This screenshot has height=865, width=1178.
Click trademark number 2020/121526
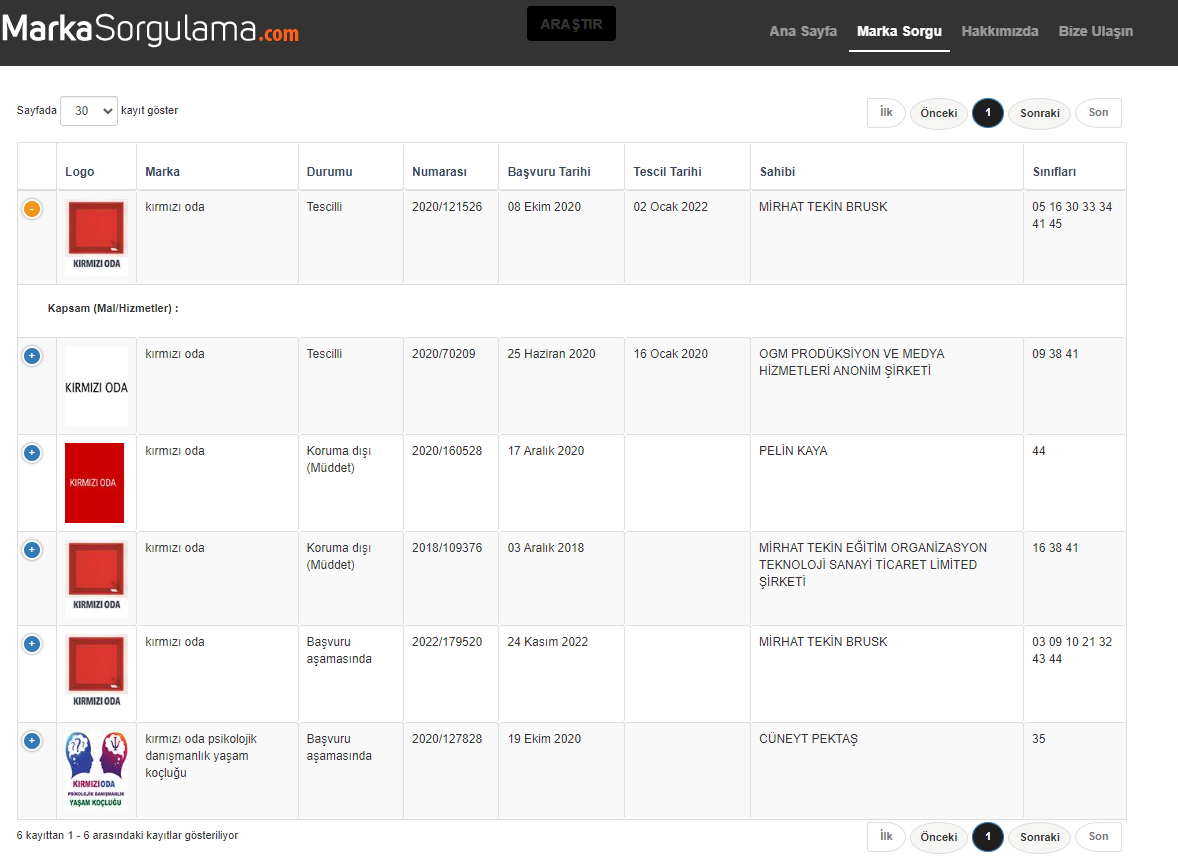(447, 207)
